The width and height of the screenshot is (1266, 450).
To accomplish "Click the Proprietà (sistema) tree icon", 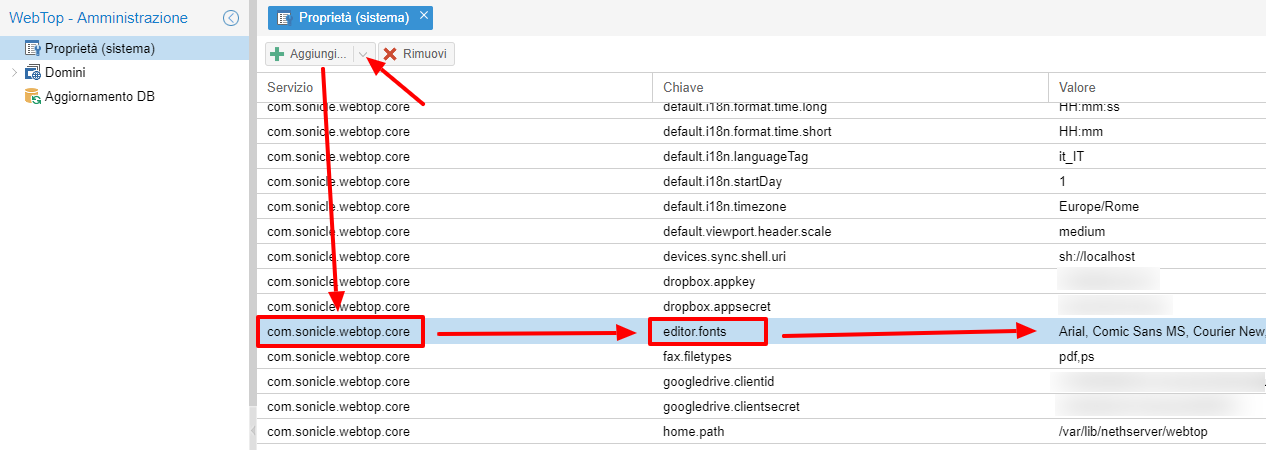I will 32,48.
